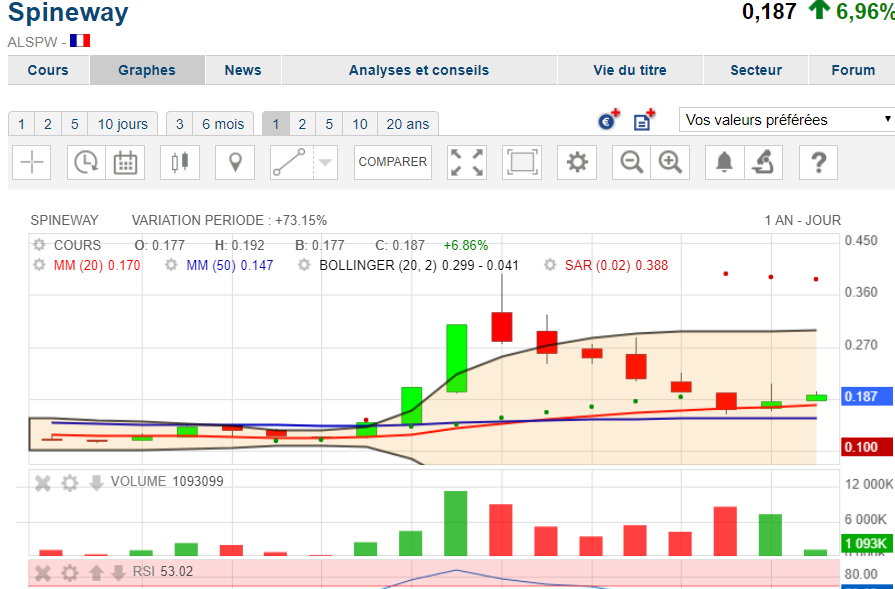Click the frame capture icon
895x589 pixels.
[x=522, y=163]
